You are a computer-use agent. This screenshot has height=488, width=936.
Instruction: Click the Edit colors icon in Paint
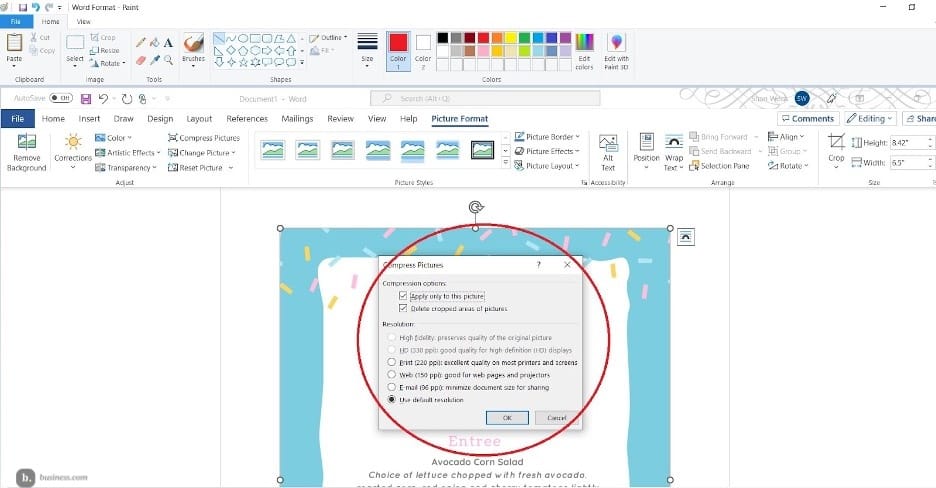[584, 43]
